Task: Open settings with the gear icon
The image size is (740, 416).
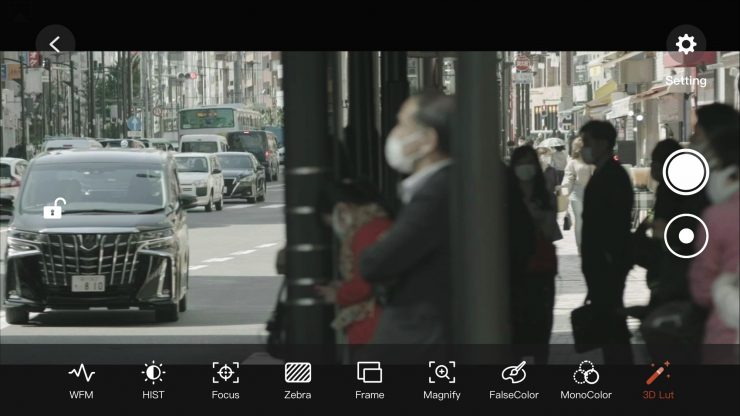Action: point(686,45)
